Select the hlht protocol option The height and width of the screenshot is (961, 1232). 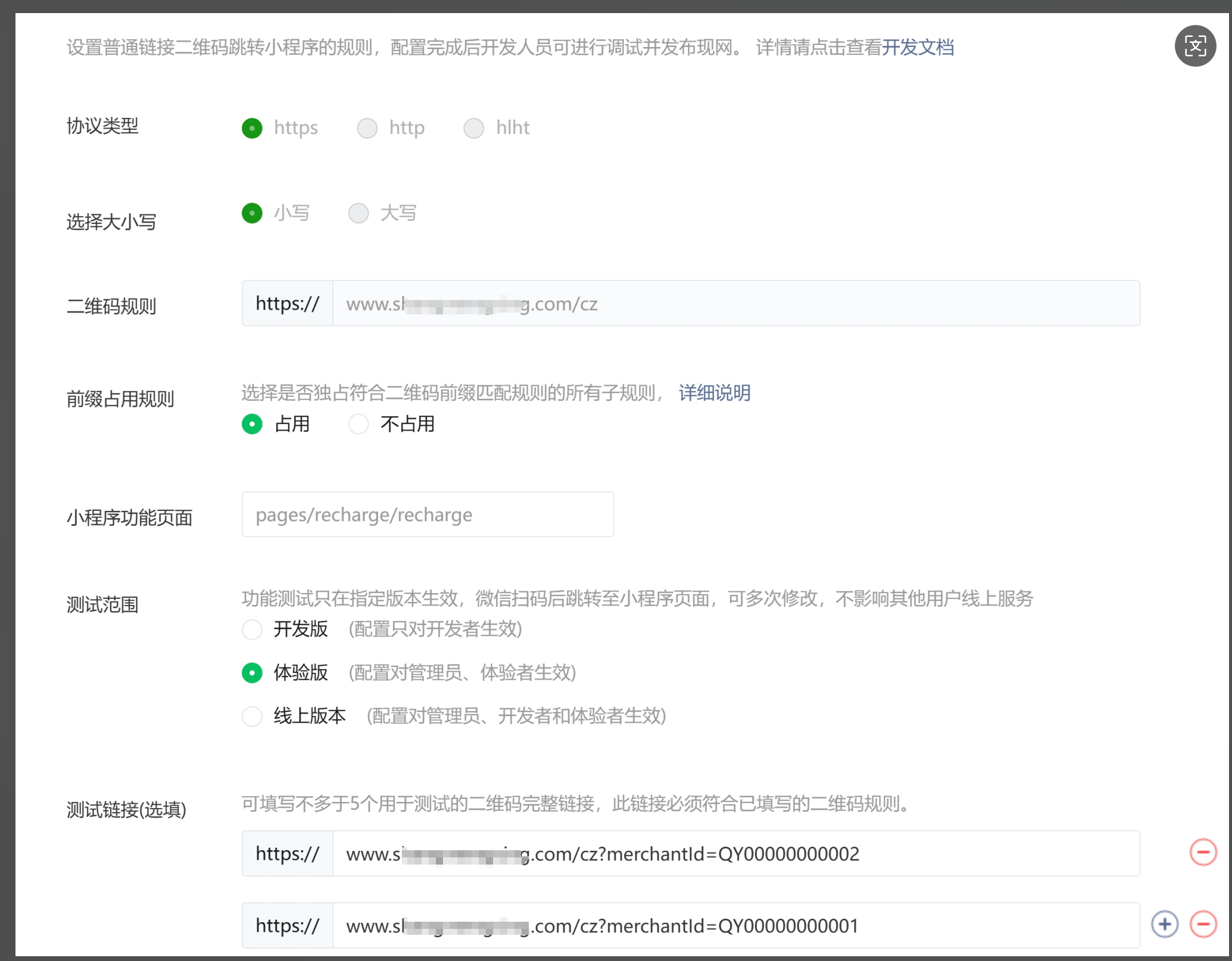tap(473, 128)
